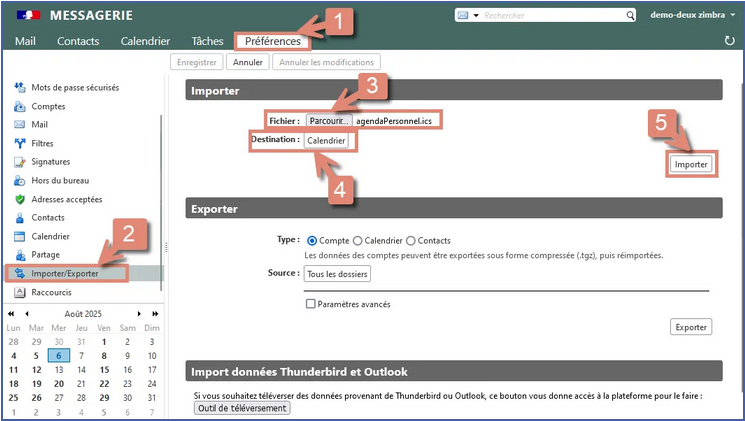The width and height of the screenshot is (745, 421).
Task: Open the Tous les dossiers source selector
Action: tap(337, 274)
